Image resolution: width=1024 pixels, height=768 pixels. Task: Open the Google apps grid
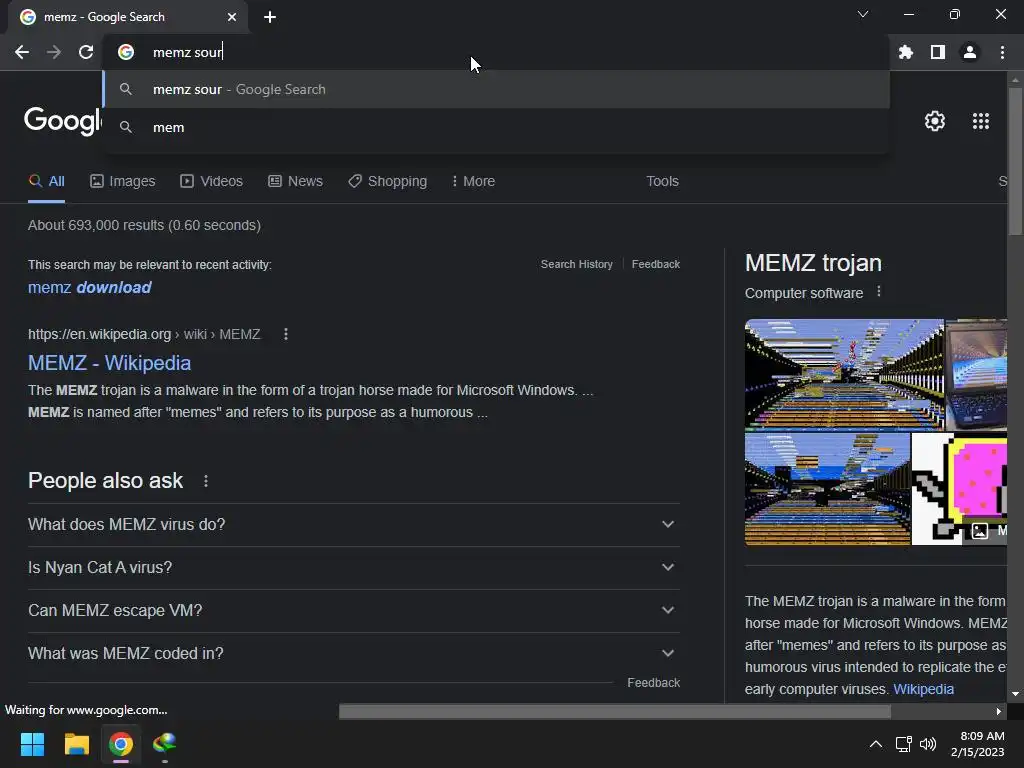980,121
